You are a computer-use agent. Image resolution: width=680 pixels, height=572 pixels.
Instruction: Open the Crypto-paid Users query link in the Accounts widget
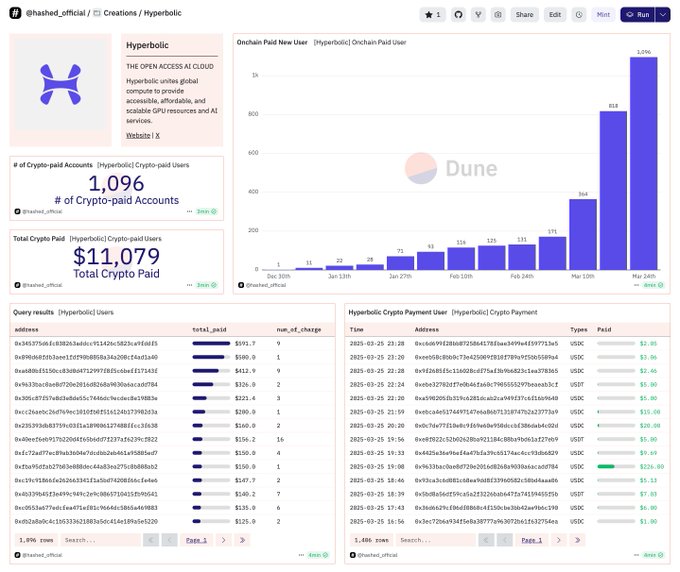tap(143, 165)
